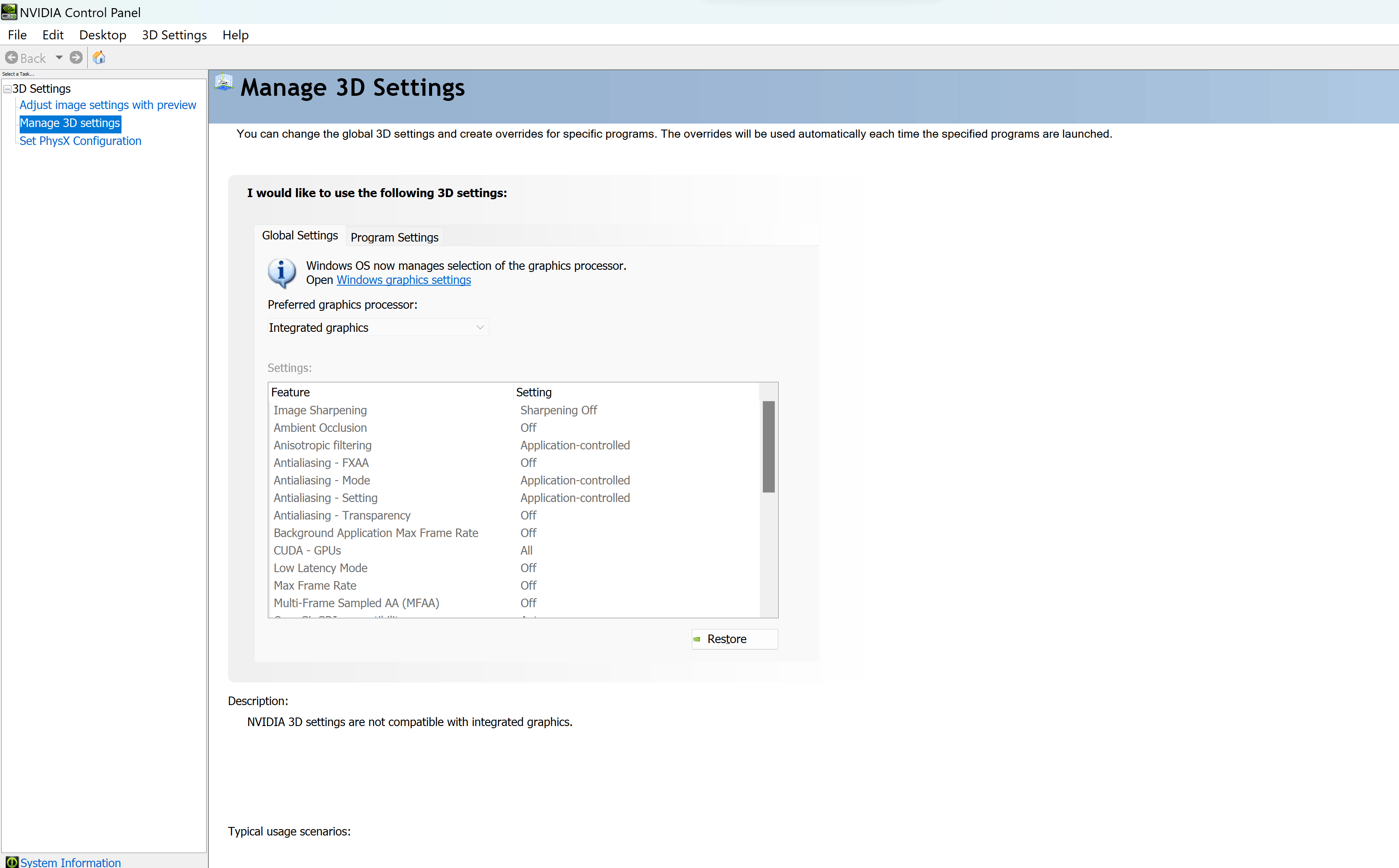Screen dimensions: 1399x868
Task: Click the Setting column header
Action: (x=636, y=392)
